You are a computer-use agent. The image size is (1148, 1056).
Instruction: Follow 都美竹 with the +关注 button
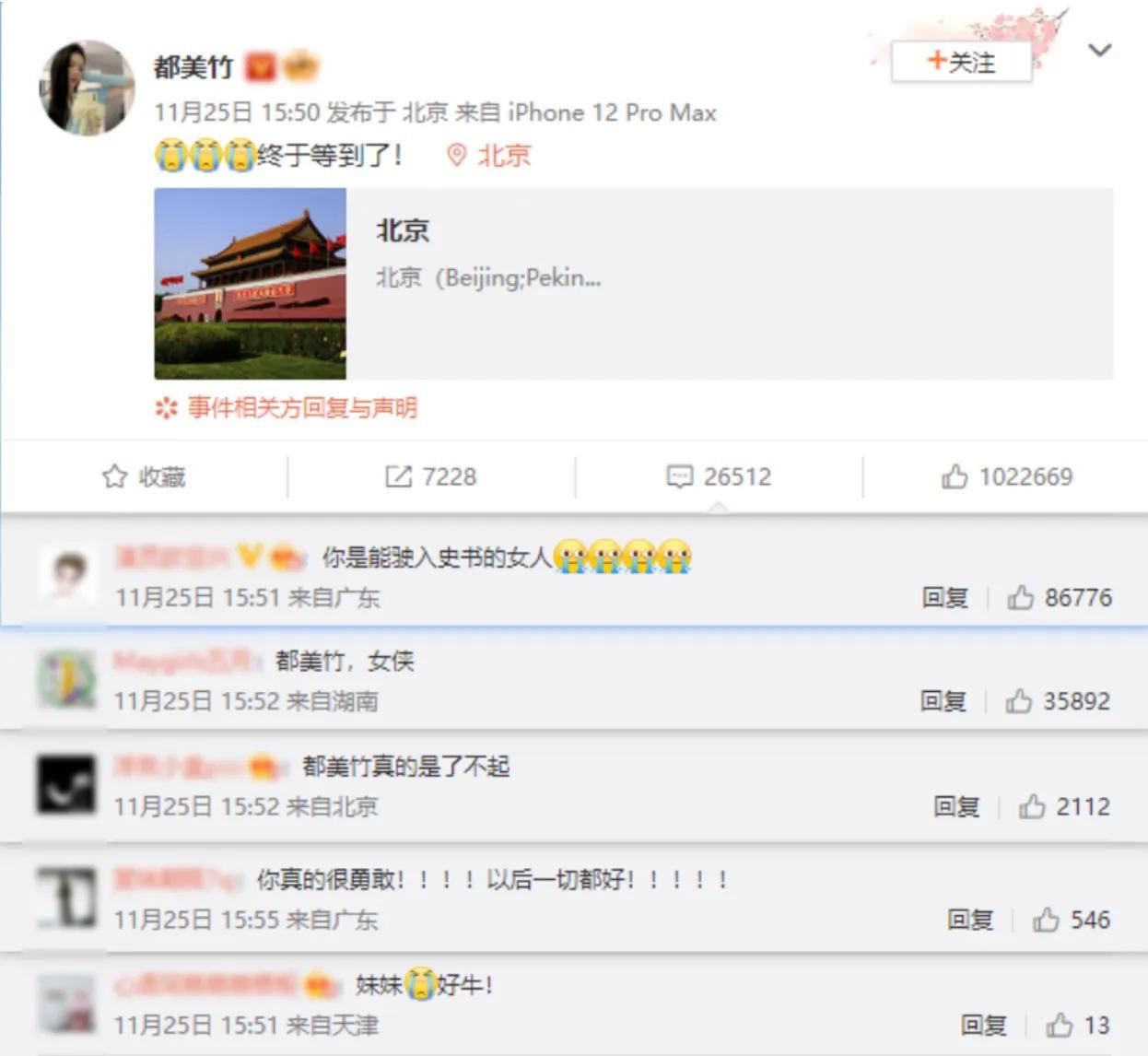pyautogui.click(x=961, y=63)
